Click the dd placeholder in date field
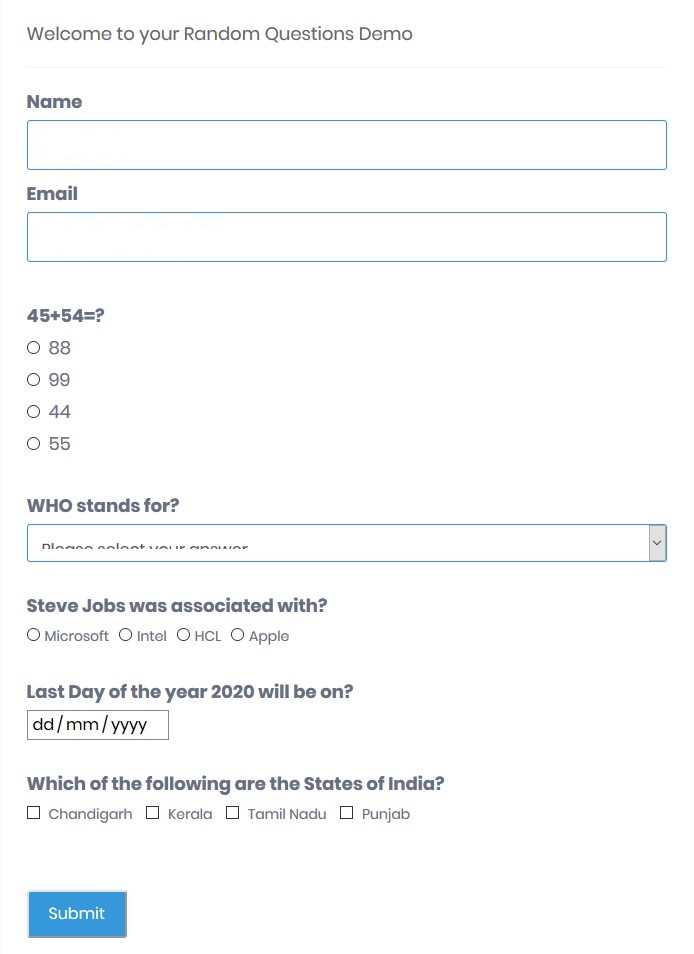The image size is (694, 954). tap(42, 724)
